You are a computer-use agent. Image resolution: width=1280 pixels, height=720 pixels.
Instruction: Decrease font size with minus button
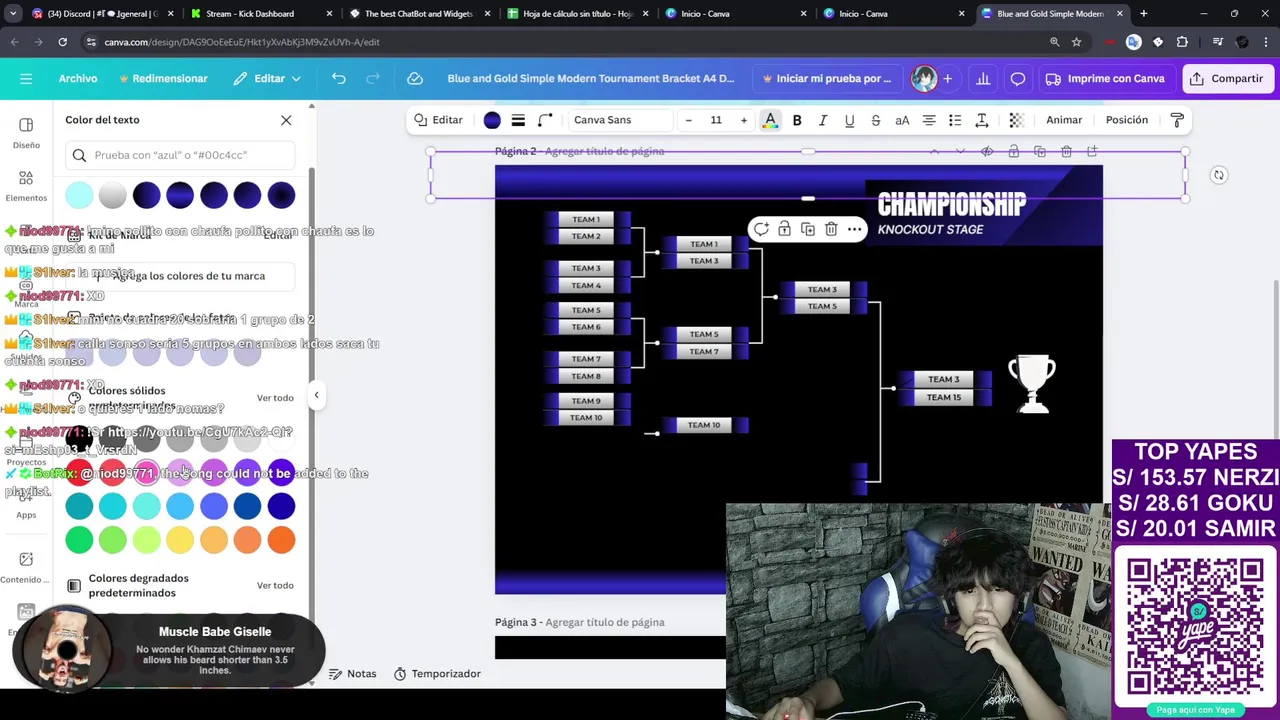688,120
